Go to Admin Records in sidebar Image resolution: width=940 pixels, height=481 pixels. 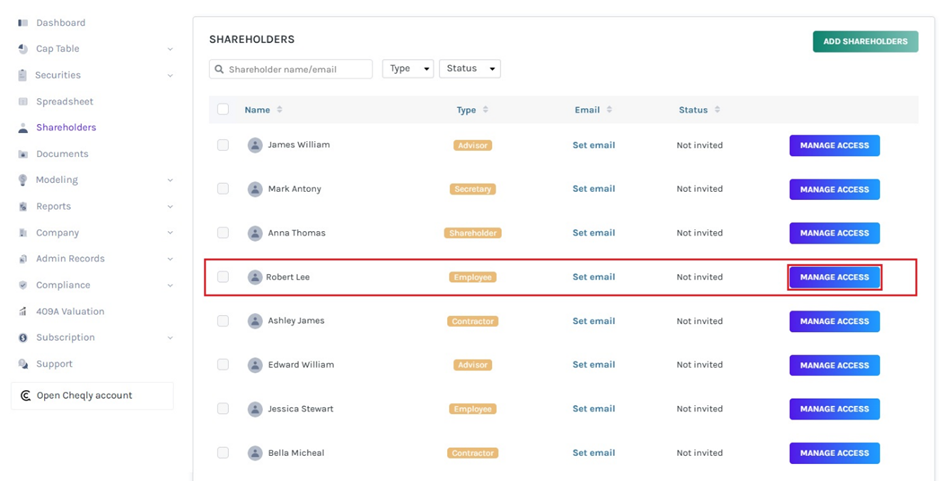(x=70, y=259)
